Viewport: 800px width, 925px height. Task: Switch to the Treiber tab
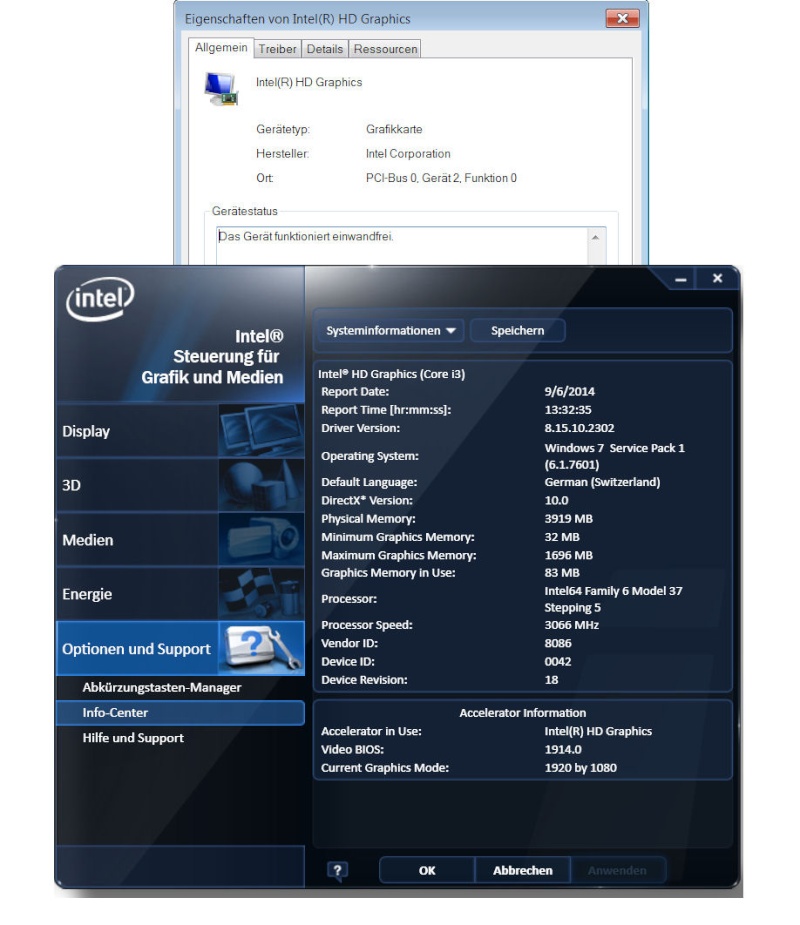coord(277,49)
